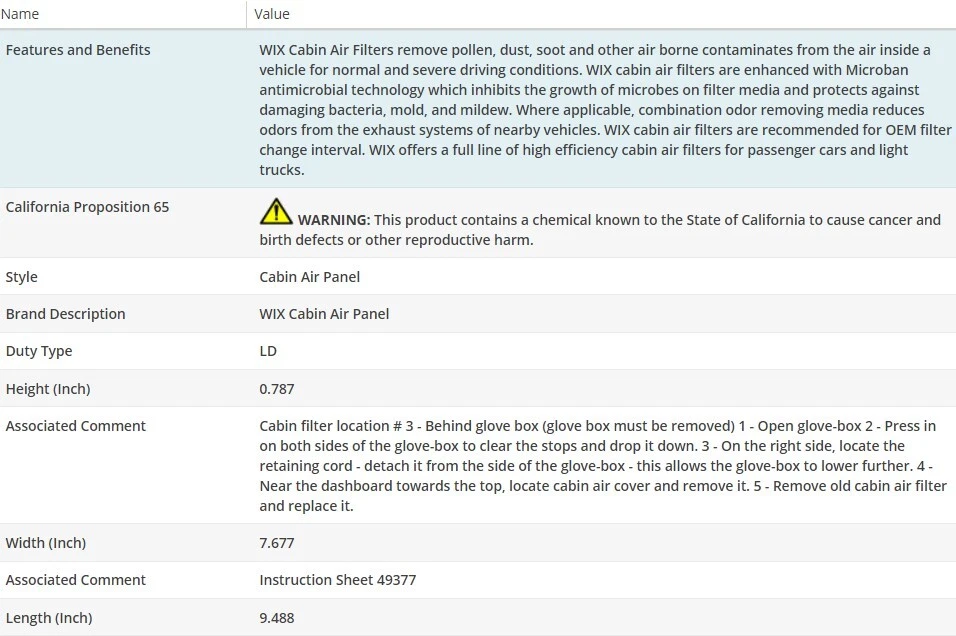
Task: Click the cabin filter location instructions text
Action: [x=597, y=466]
